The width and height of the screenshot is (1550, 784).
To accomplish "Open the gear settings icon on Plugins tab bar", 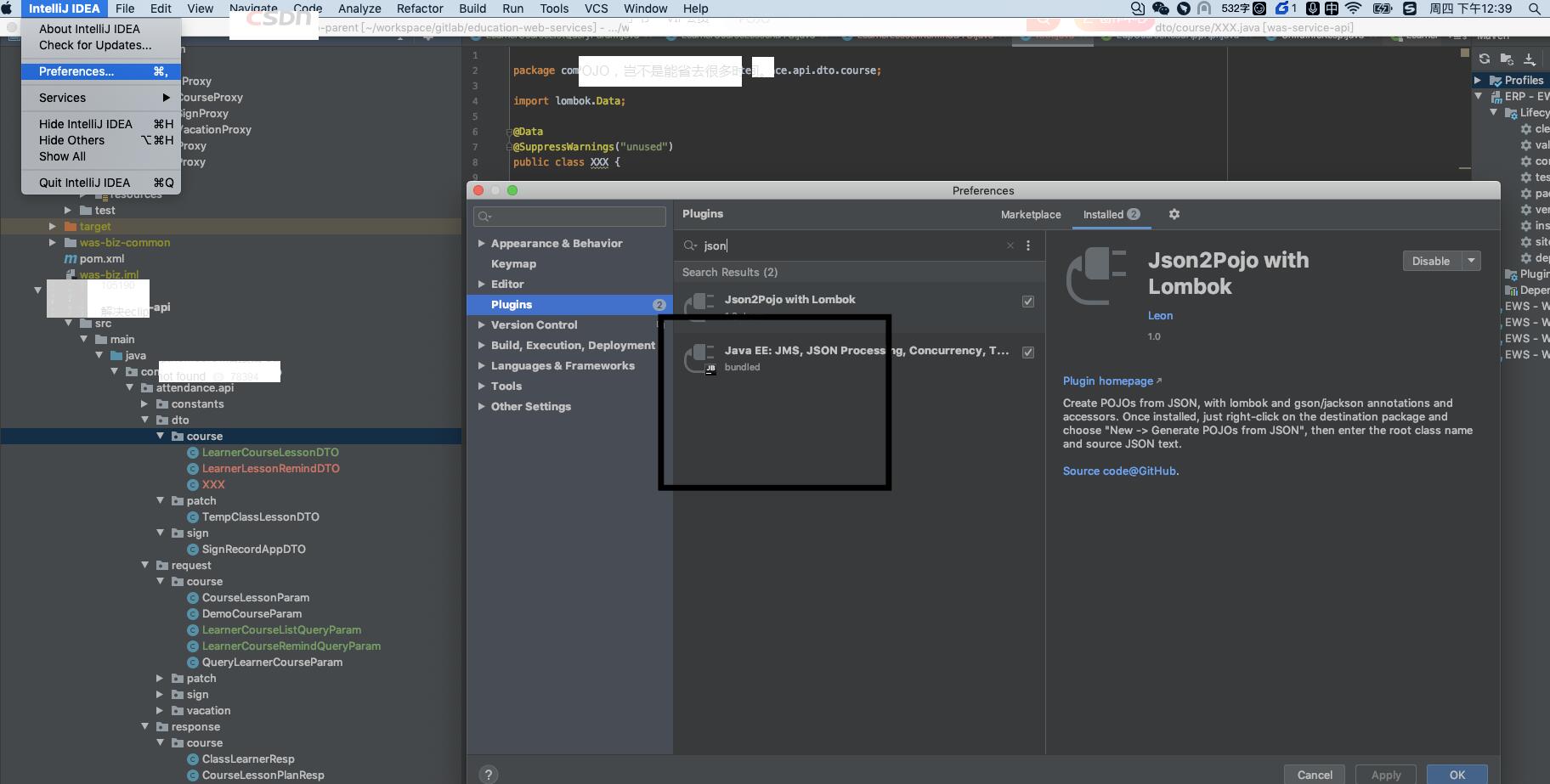I will 1175,214.
